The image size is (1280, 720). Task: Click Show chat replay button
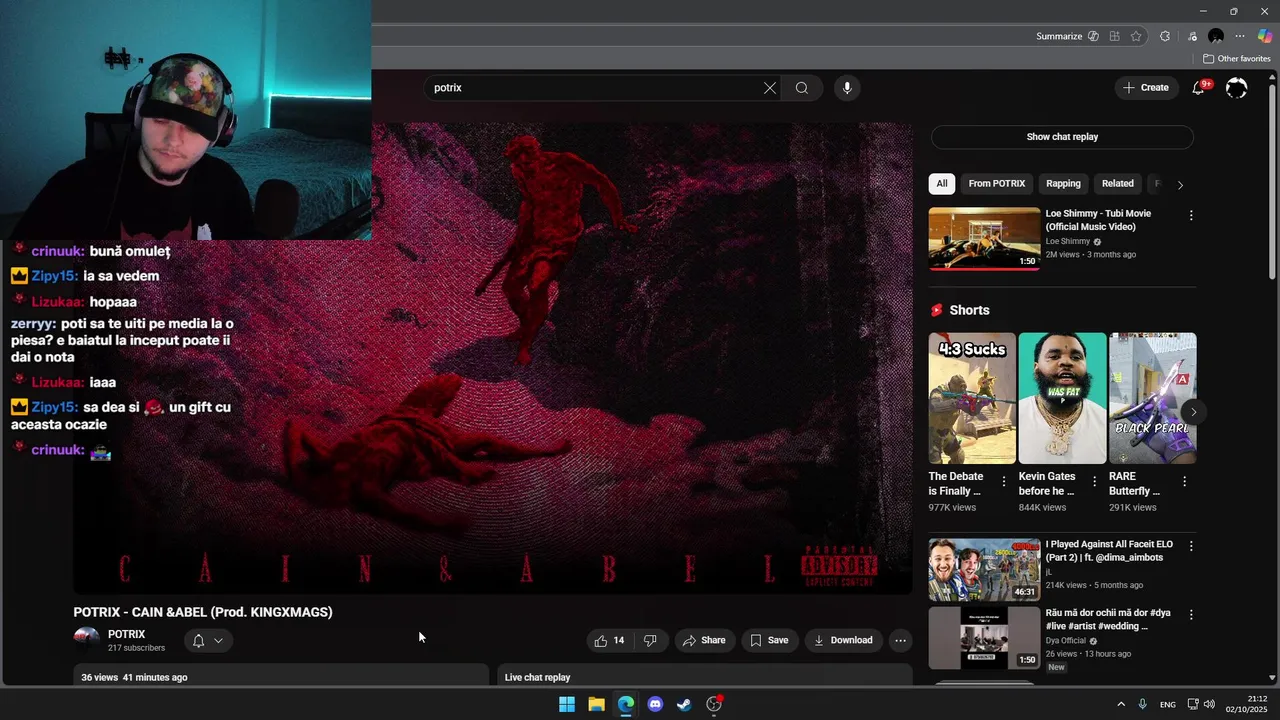[1062, 137]
